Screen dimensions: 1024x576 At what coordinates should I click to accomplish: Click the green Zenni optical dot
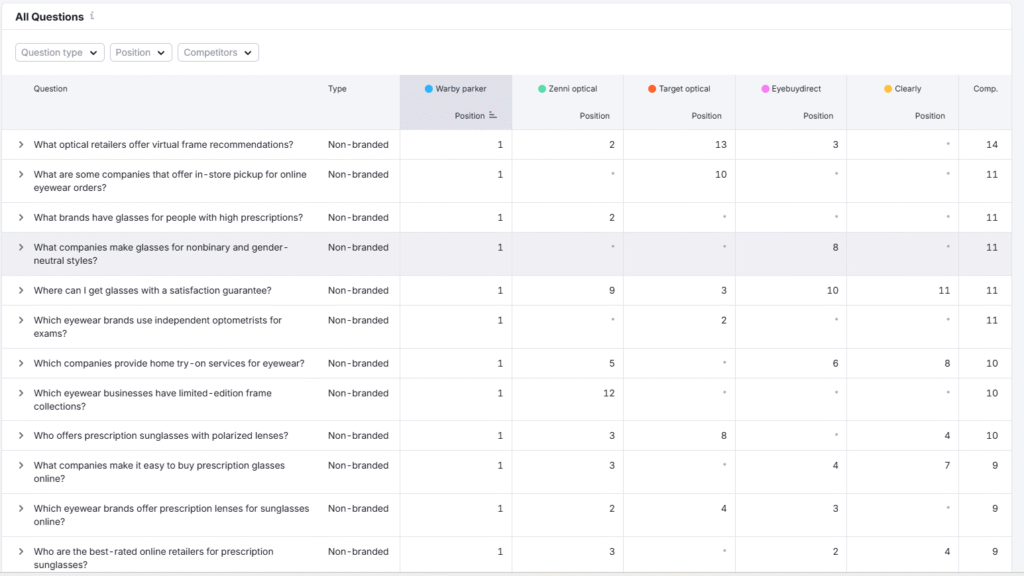point(542,89)
